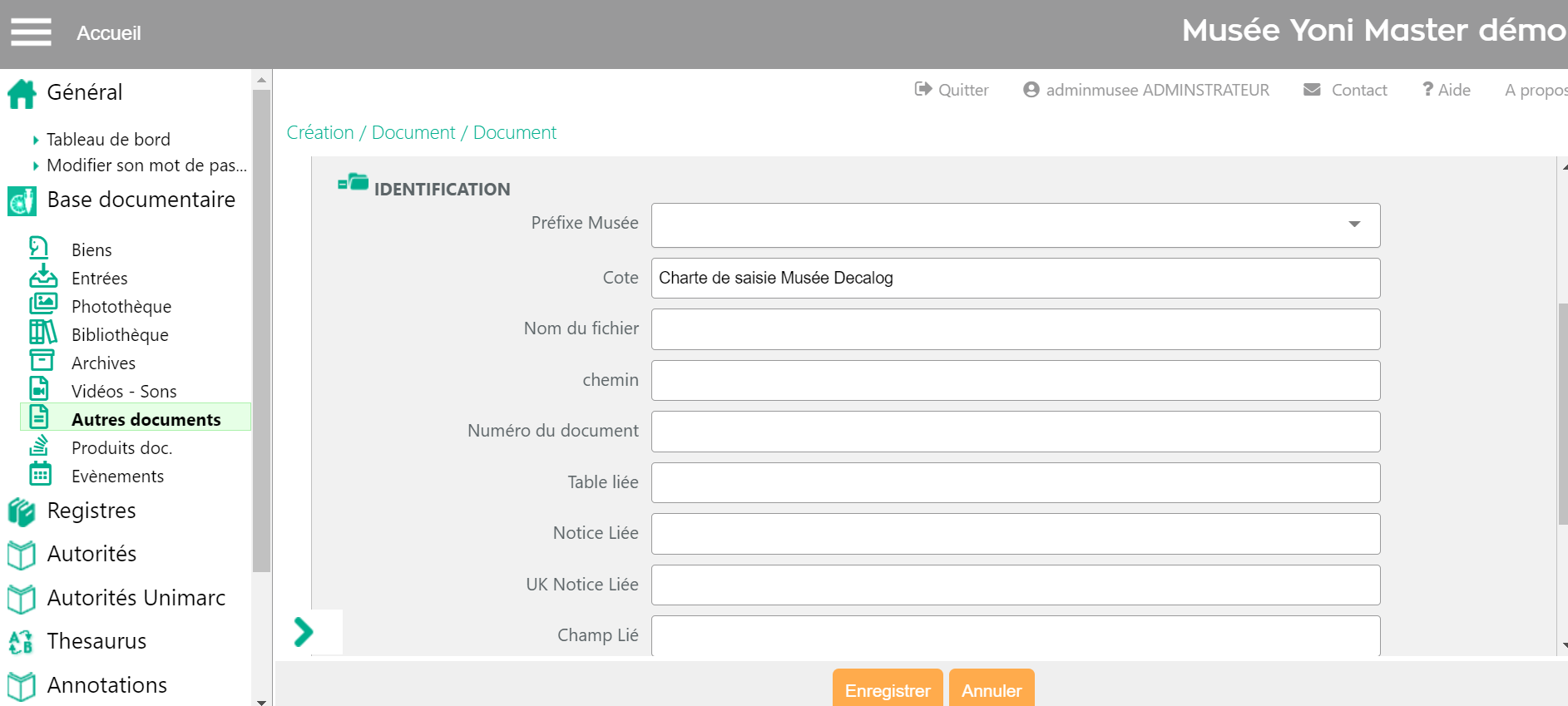Screen dimensions: 1568x706
Task: Click sidebar scrollbar down arrow
Action: tap(261, 701)
